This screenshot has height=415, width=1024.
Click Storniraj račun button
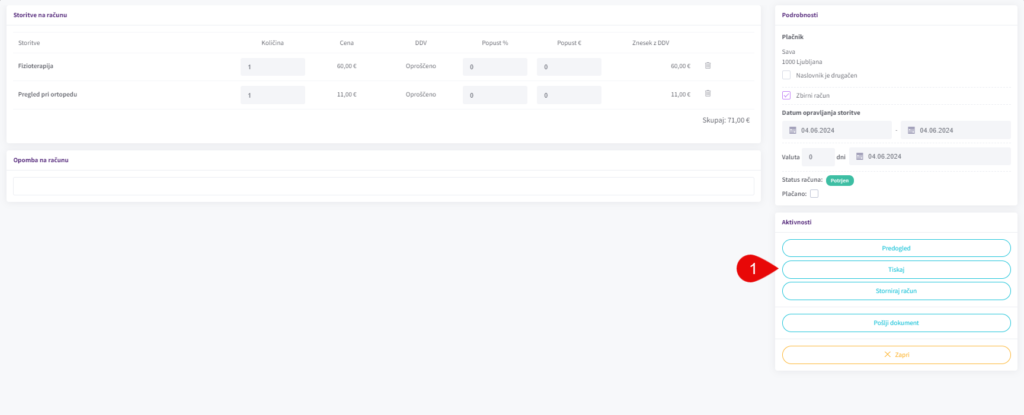(x=896, y=290)
